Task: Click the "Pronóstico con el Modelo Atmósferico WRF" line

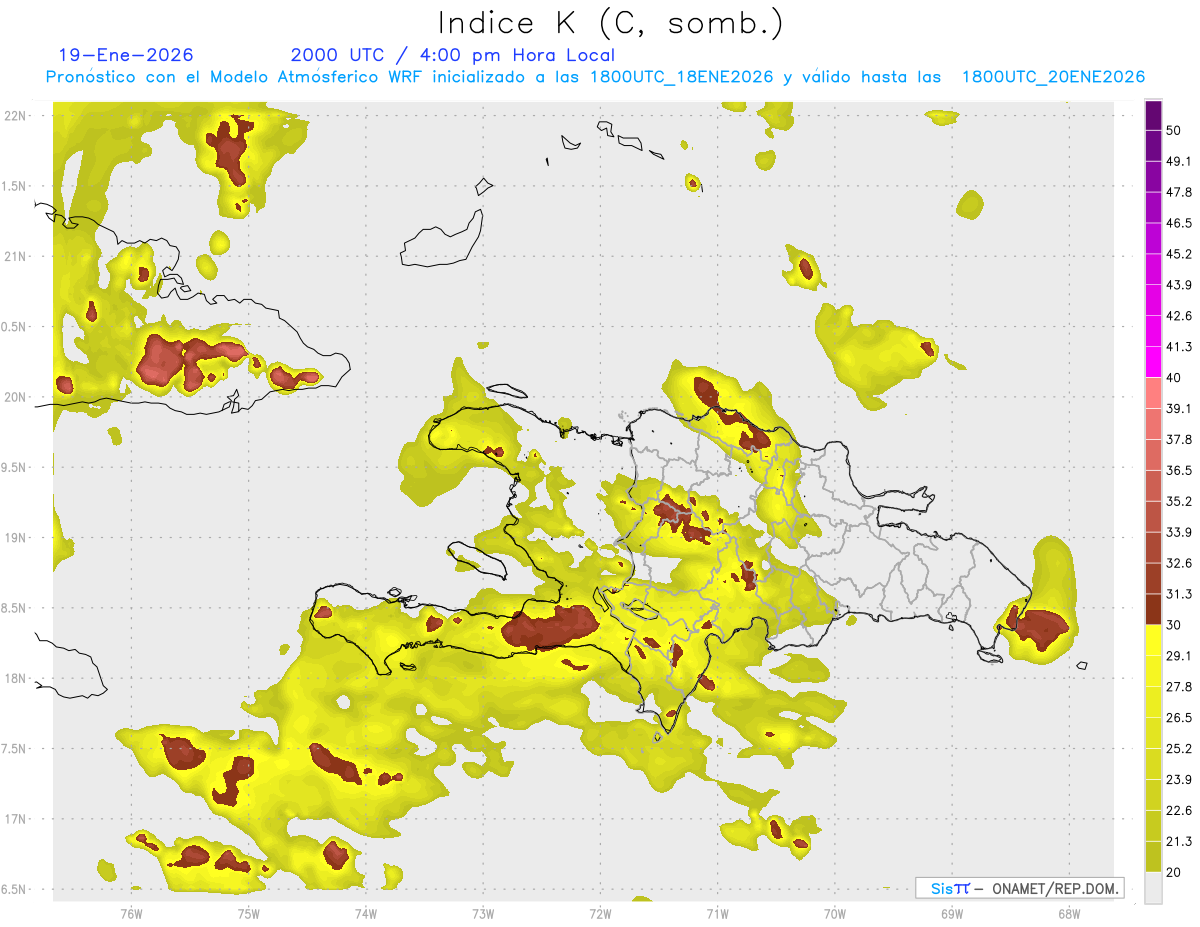Action: click(595, 77)
